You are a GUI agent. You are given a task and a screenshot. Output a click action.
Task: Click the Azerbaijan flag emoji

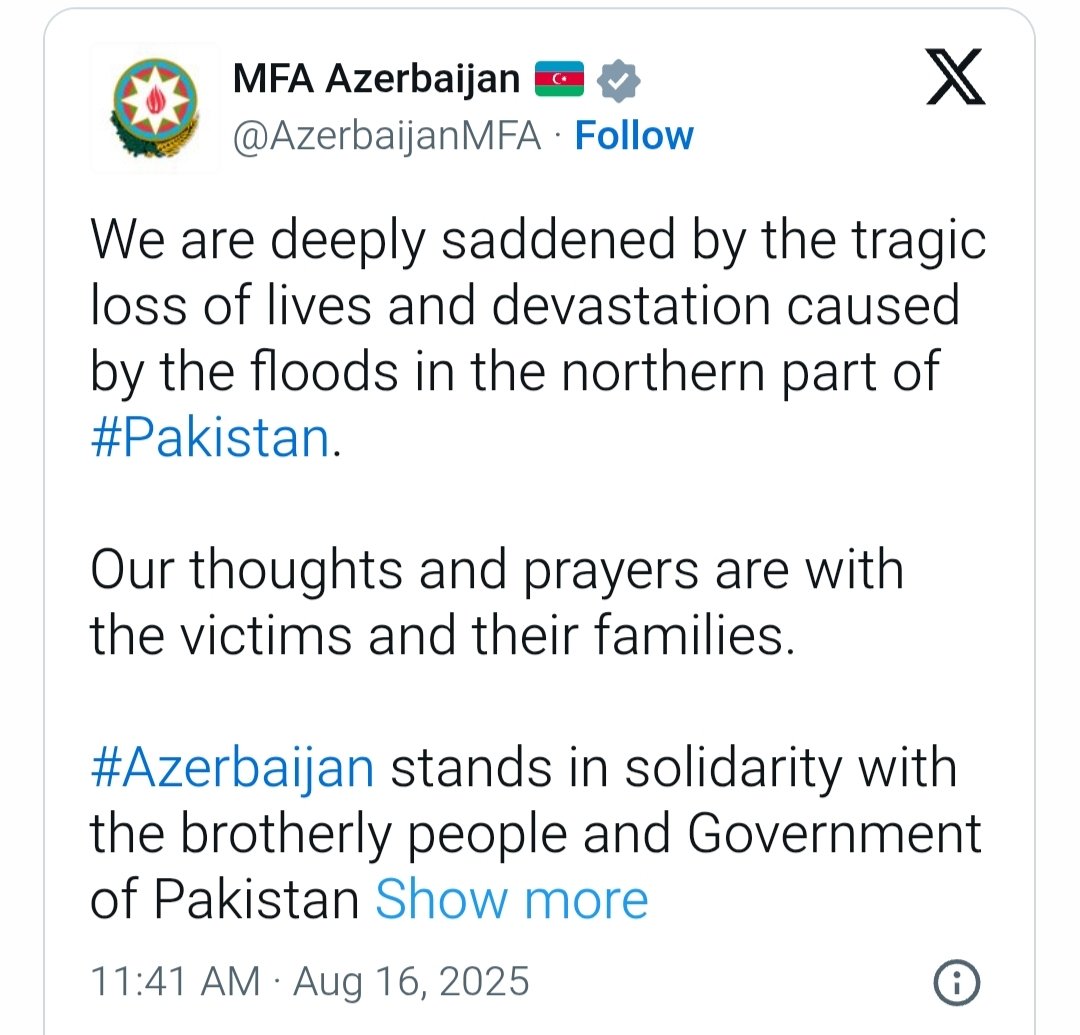click(x=559, y=79)
